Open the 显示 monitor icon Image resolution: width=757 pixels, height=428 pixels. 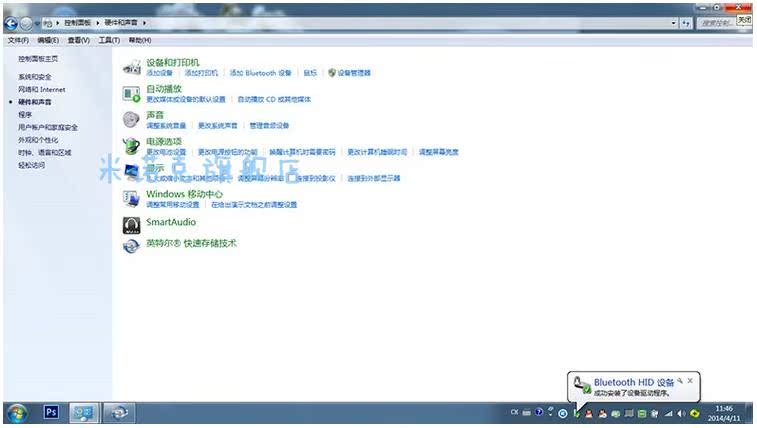pos(131,172)
